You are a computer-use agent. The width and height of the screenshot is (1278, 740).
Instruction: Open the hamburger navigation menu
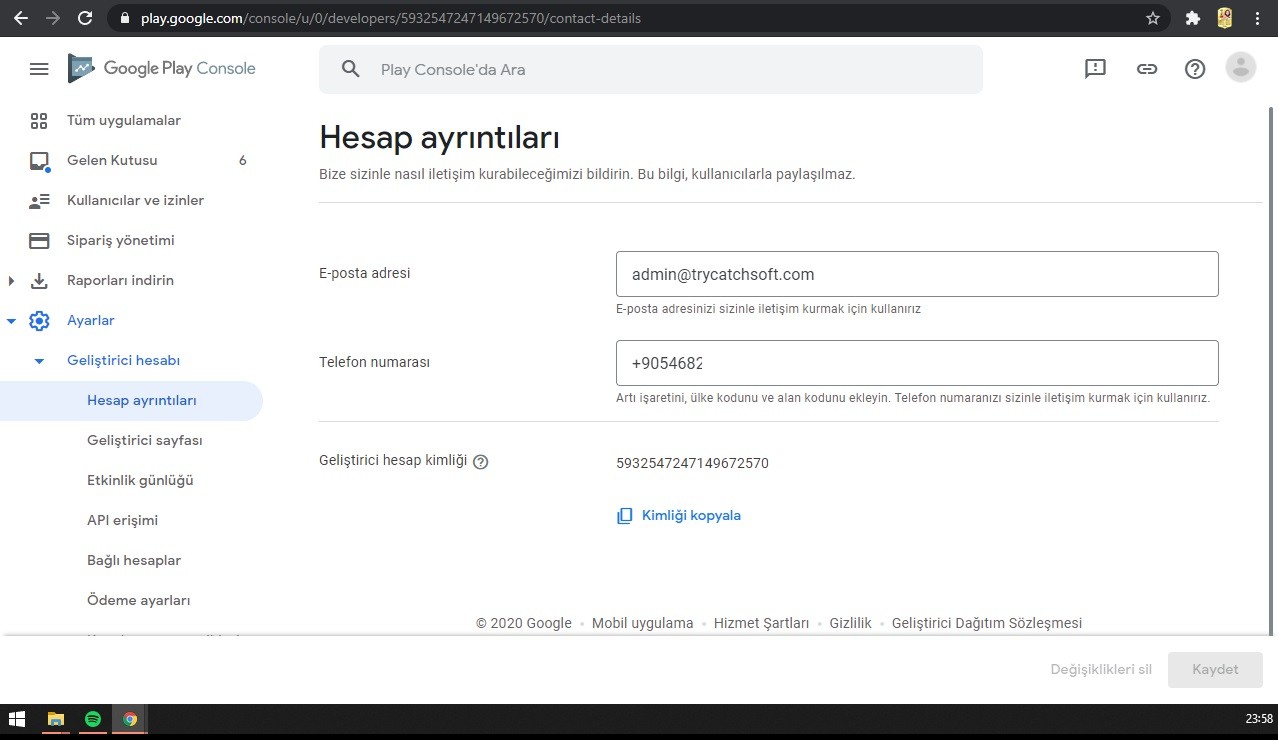(x=39, y=69)
